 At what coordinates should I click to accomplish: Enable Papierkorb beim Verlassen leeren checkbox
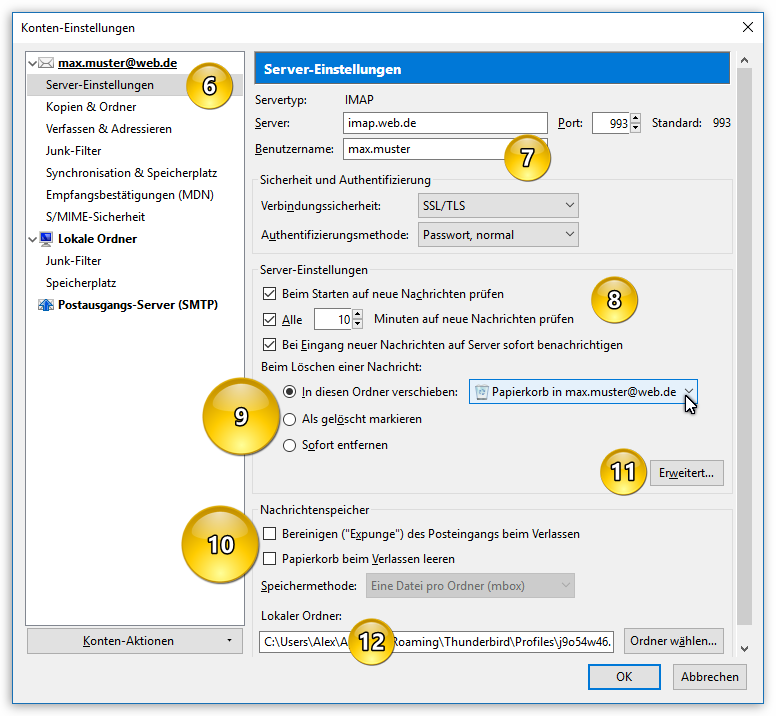269,559
